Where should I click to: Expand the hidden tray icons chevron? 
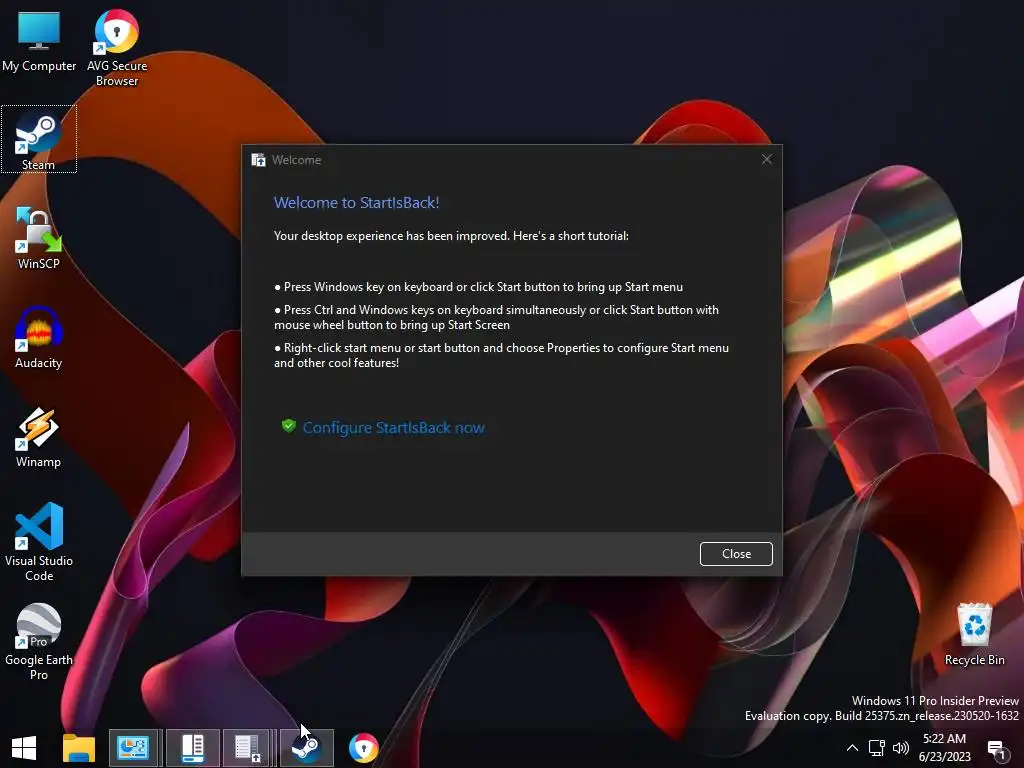click(x=852, y=748)
